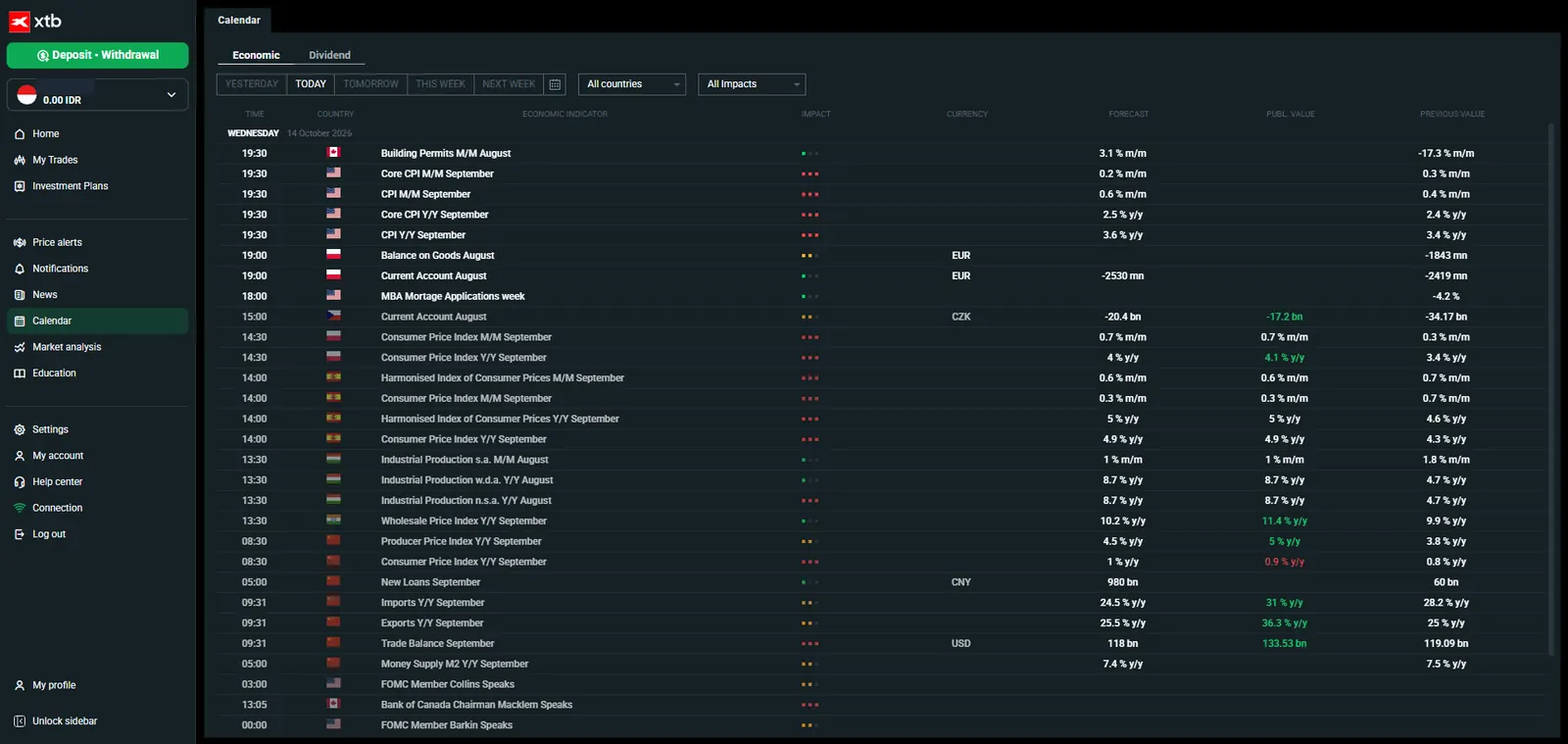
Task: Click the xtb logo
Action: click(x=35, y=21)
